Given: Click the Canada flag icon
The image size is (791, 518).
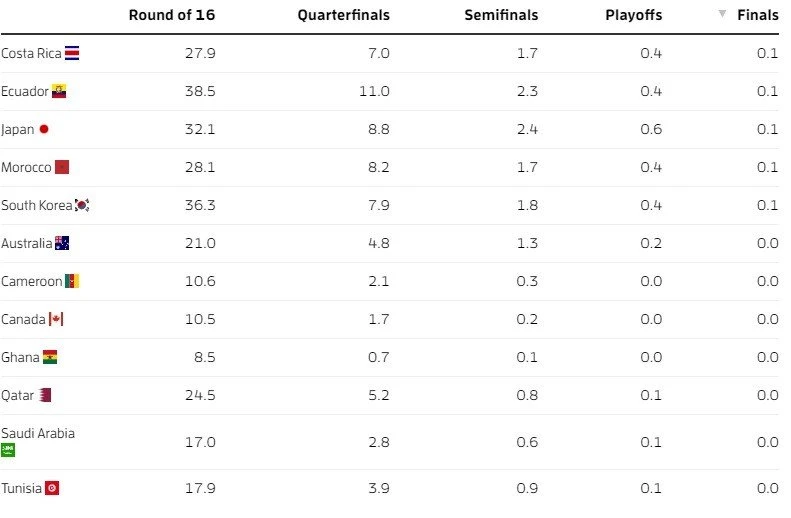Looking at the screenshot, I should 56,319.
